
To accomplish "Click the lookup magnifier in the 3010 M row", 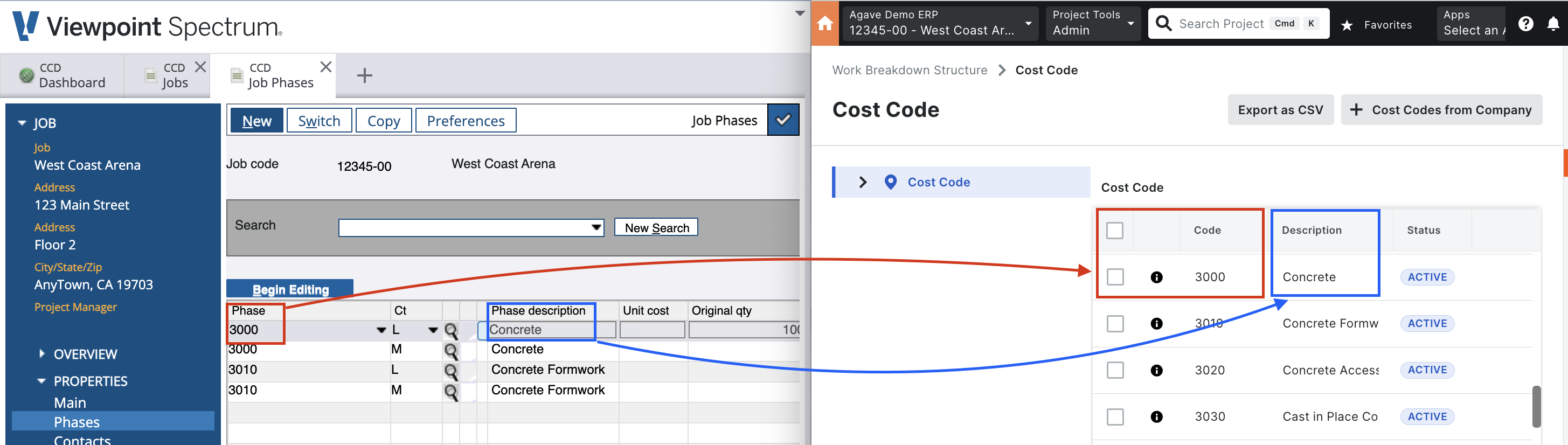I will (x=450, y=392).
